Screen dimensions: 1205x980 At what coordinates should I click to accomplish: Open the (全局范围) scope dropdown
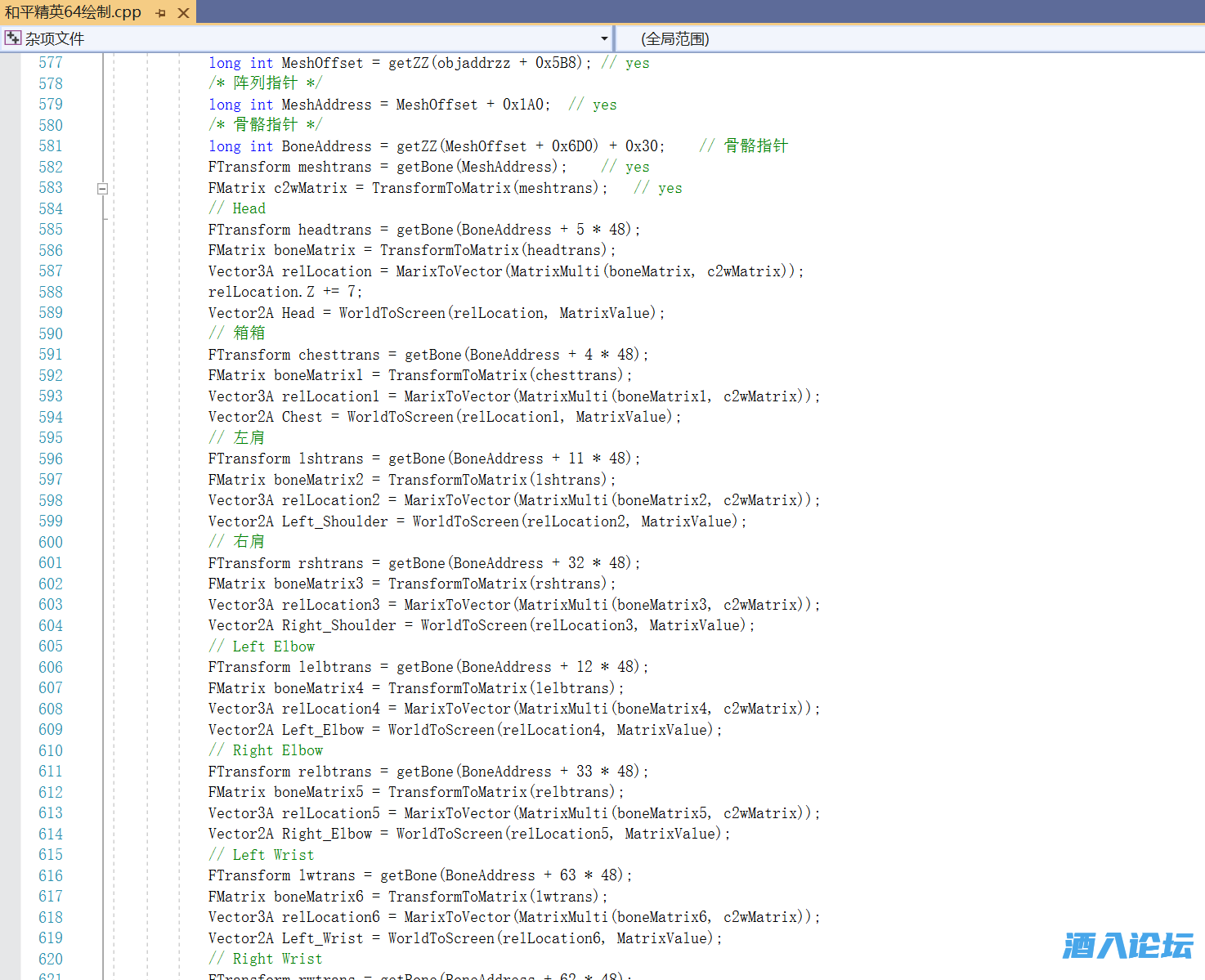tap(909, 38)
